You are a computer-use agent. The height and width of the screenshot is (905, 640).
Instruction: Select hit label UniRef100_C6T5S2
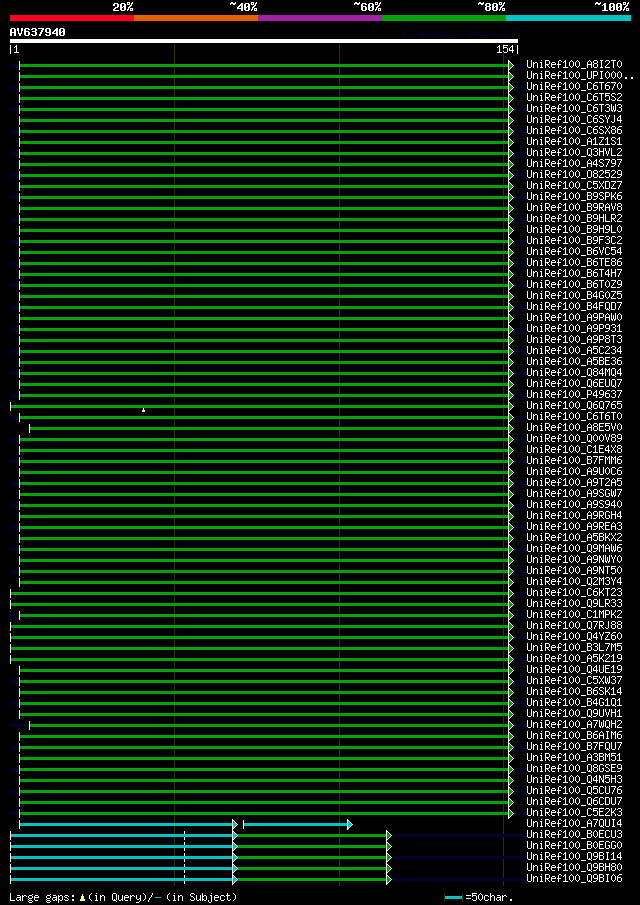574,98
